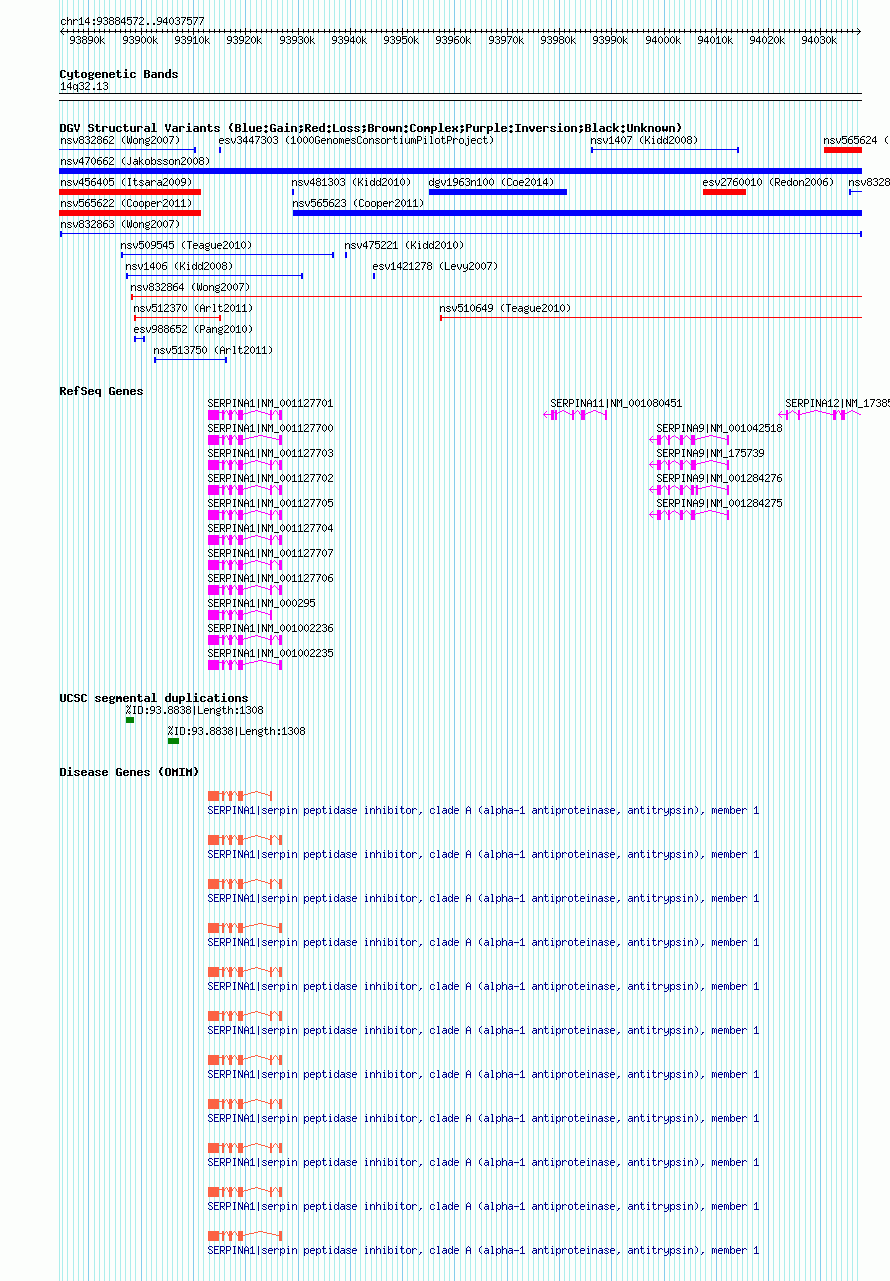Screen dimensions: 890x1281
Task: Select transcript SERPINA9|NM_001042518
Action: coord(719,429)
